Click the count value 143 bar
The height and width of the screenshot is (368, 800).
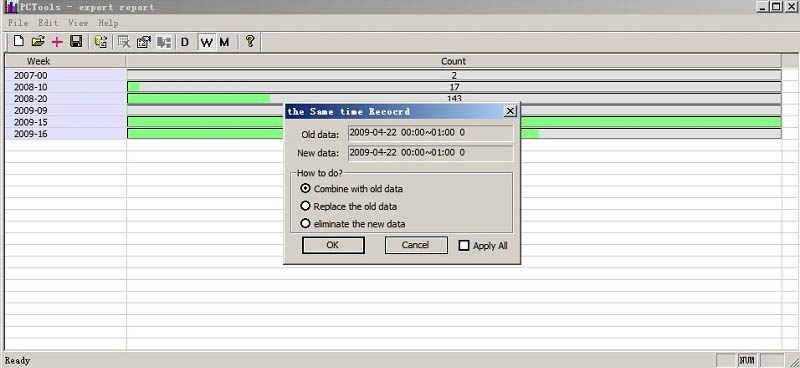coord(454,99)
